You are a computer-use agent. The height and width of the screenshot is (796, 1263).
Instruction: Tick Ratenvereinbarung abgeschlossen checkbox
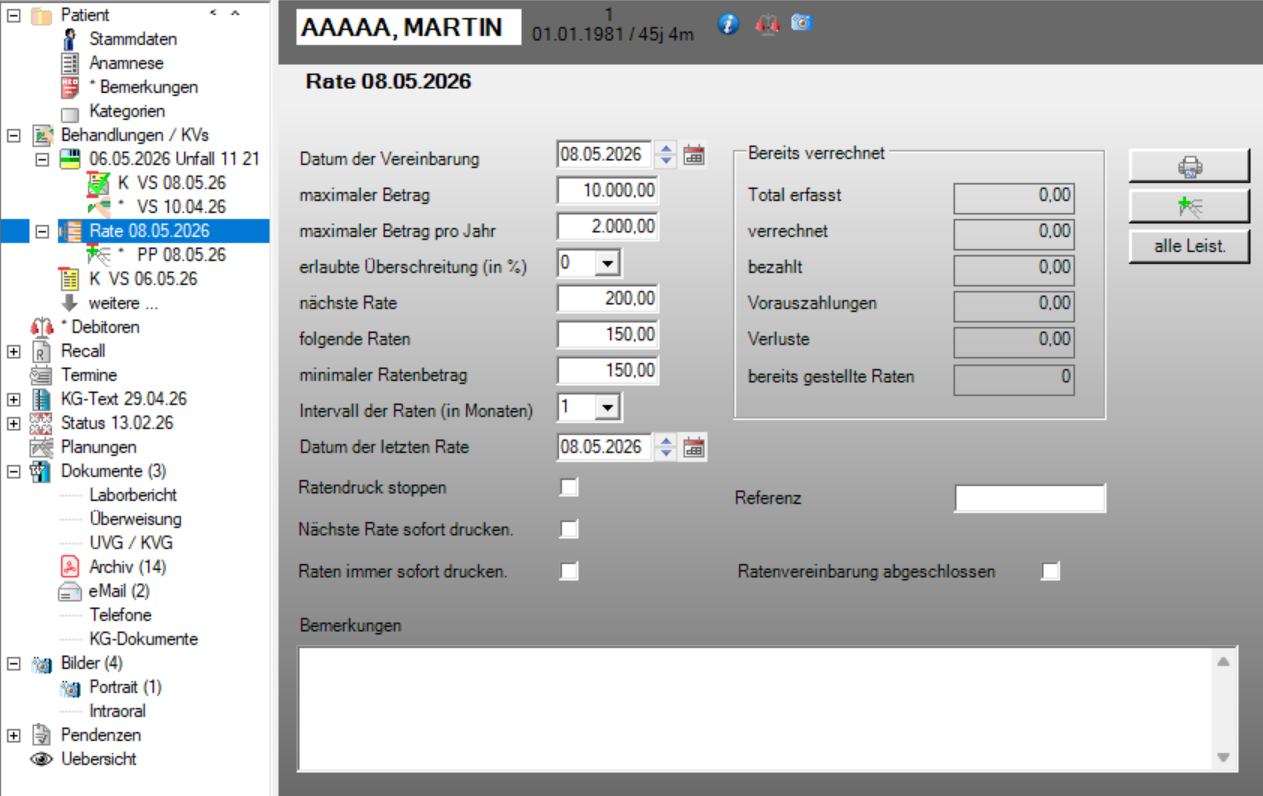tap(1050, 571)
